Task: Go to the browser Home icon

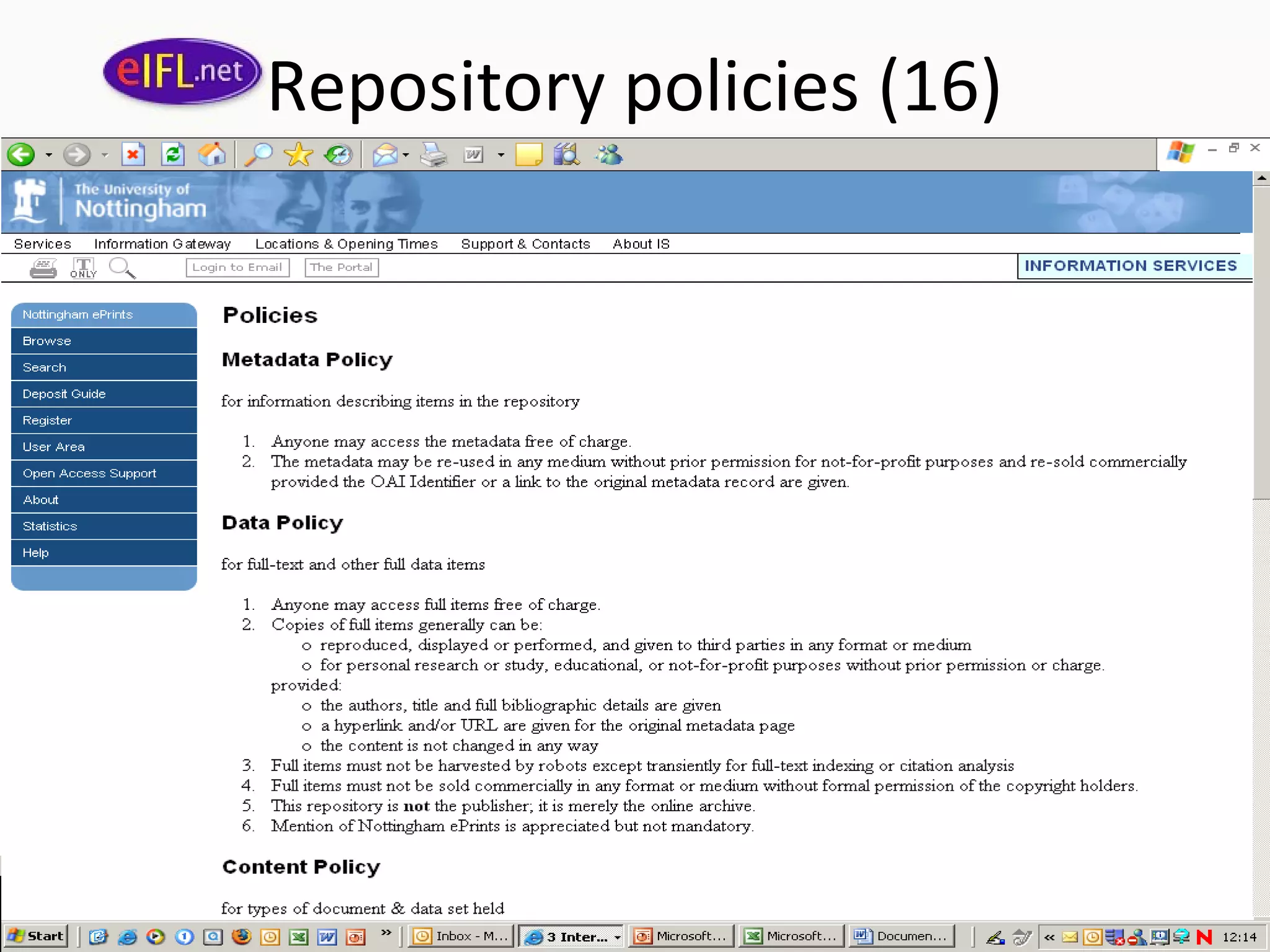Action: click(212, 154)
